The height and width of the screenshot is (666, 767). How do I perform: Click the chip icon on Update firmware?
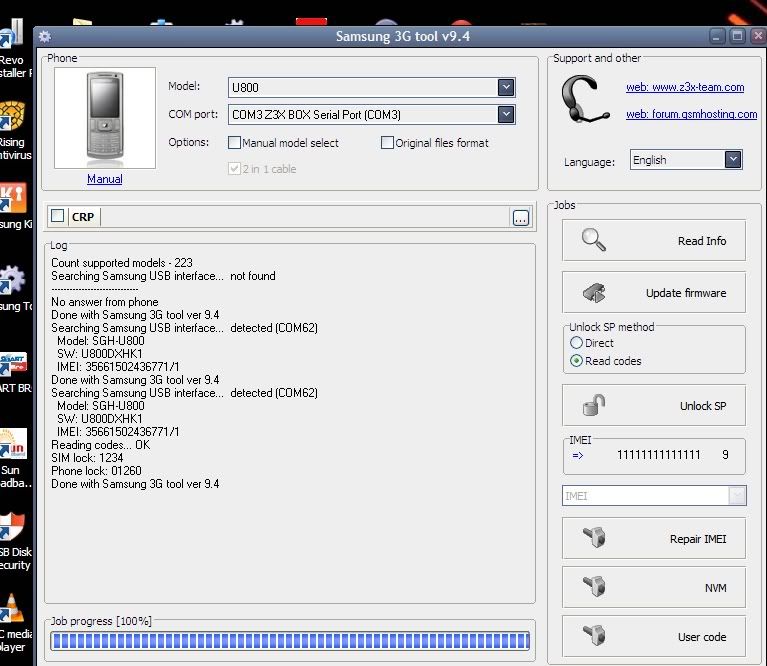pyautogui.click(x=594, y=293)
